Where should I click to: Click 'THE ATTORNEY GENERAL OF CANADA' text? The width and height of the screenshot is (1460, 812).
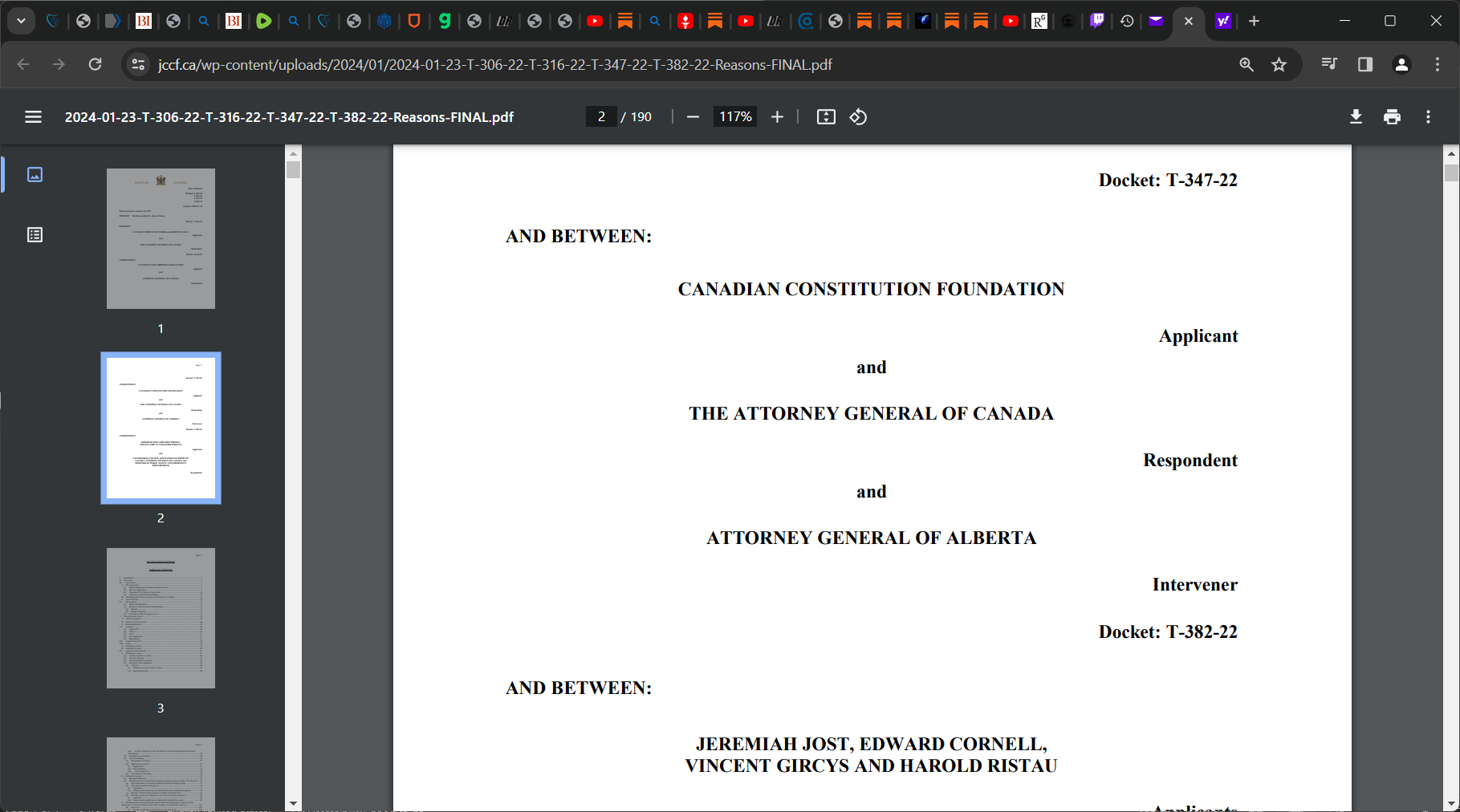click(x=871, y=413)
